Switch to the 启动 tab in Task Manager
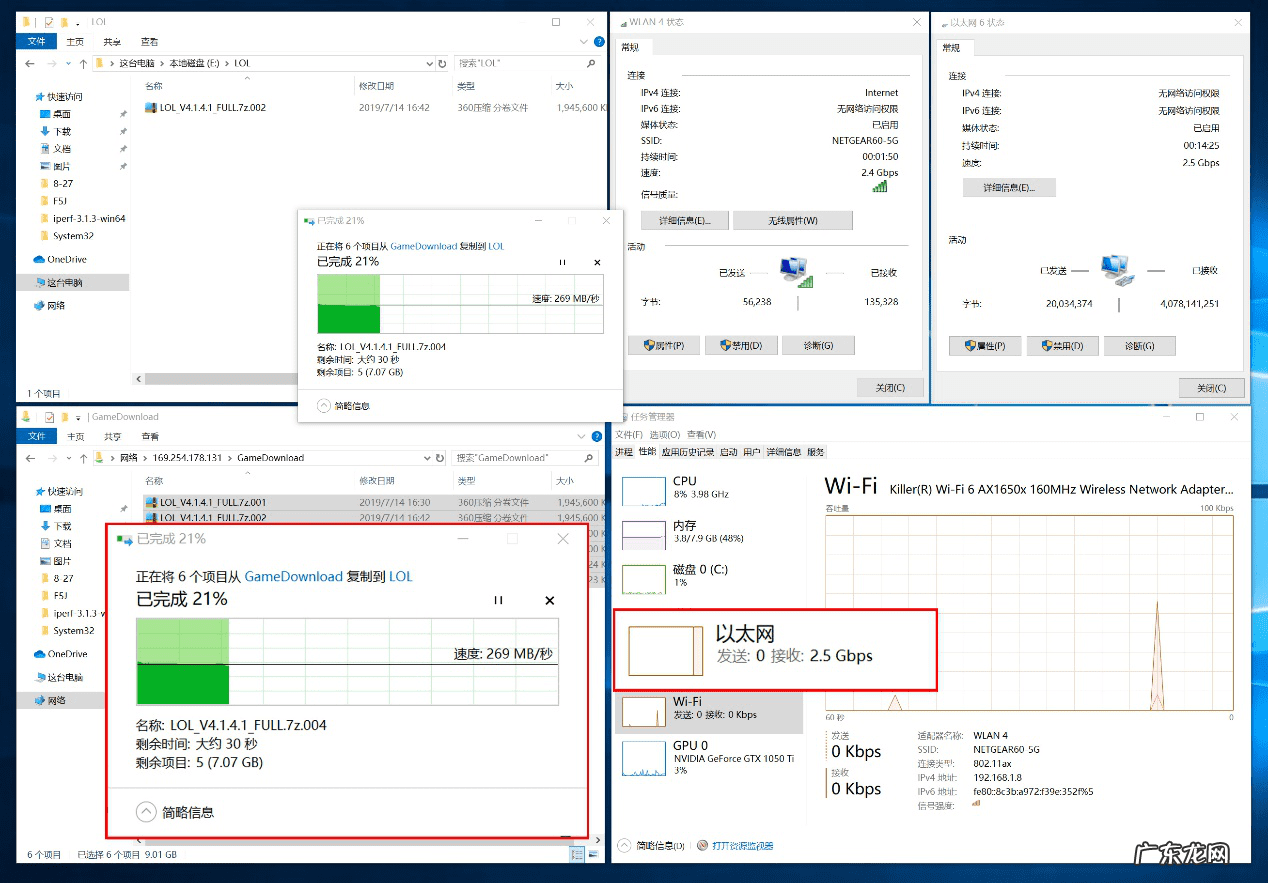Image resolution: width=1268 pixels, height=883 pixels. 728,452
